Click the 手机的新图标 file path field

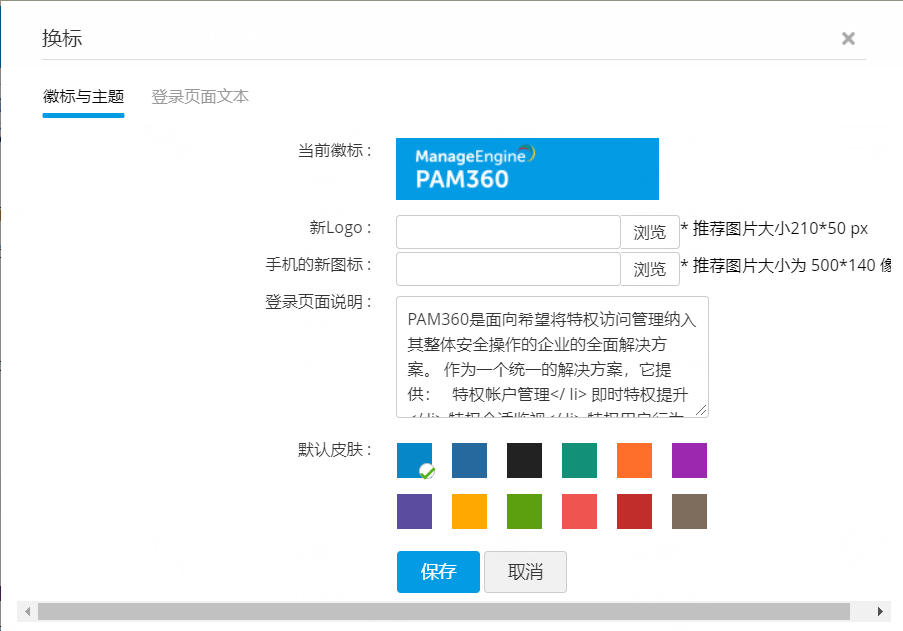pyautogui.click(x=508, y=269)
